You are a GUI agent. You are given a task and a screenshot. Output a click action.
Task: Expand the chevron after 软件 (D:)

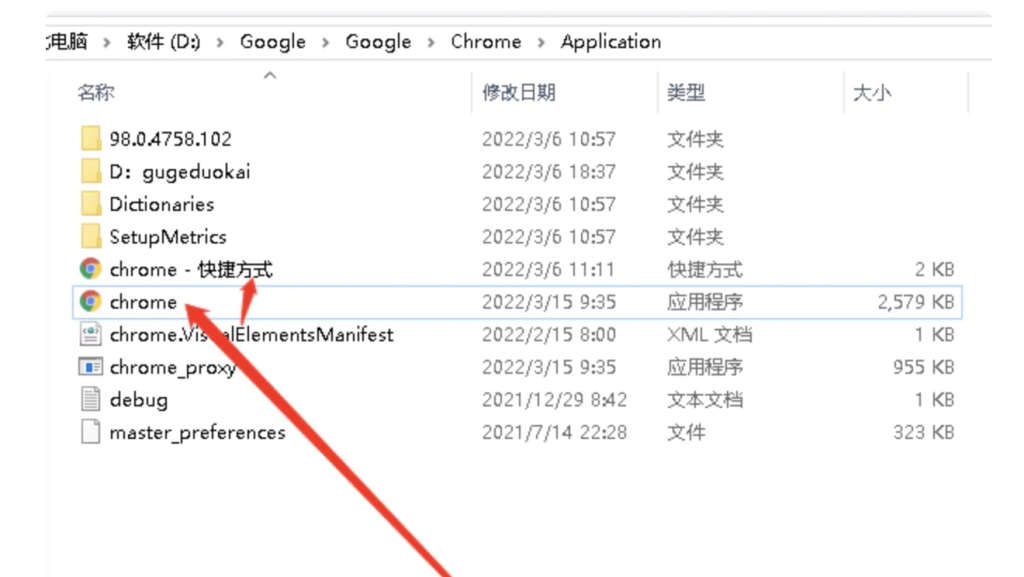tap(220, 42)
